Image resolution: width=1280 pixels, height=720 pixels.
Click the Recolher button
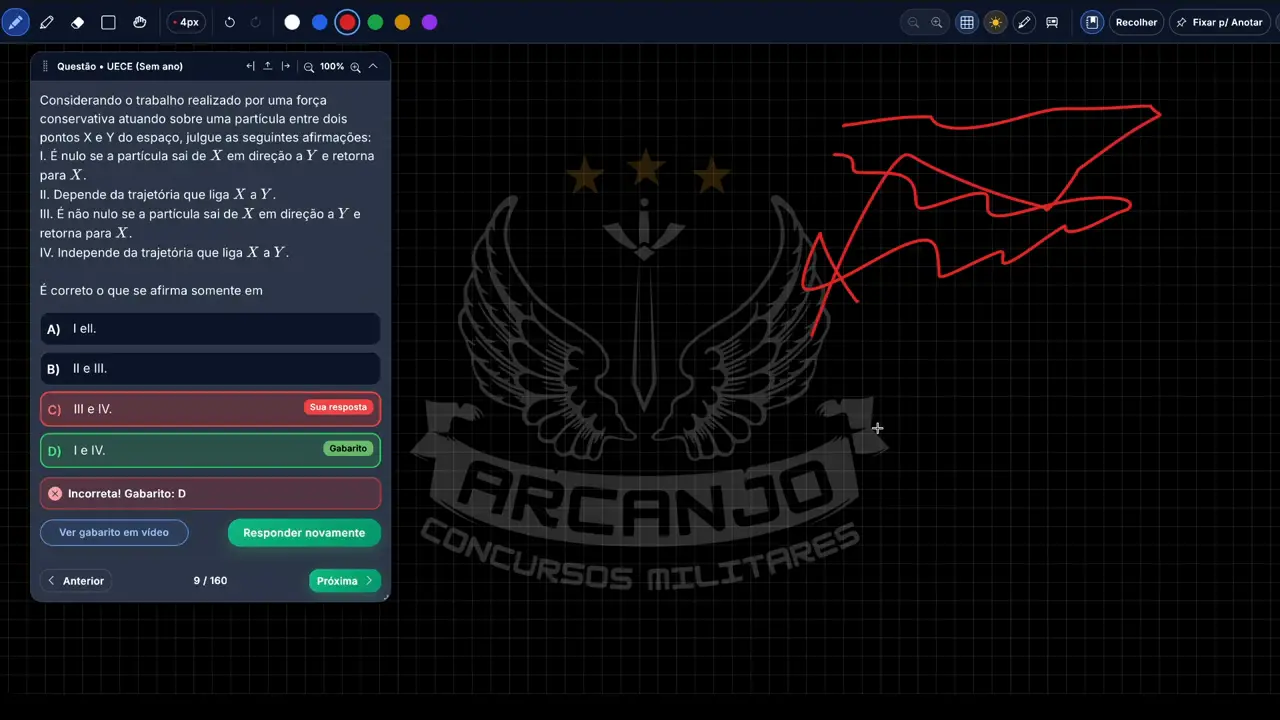coord(1137,22)
